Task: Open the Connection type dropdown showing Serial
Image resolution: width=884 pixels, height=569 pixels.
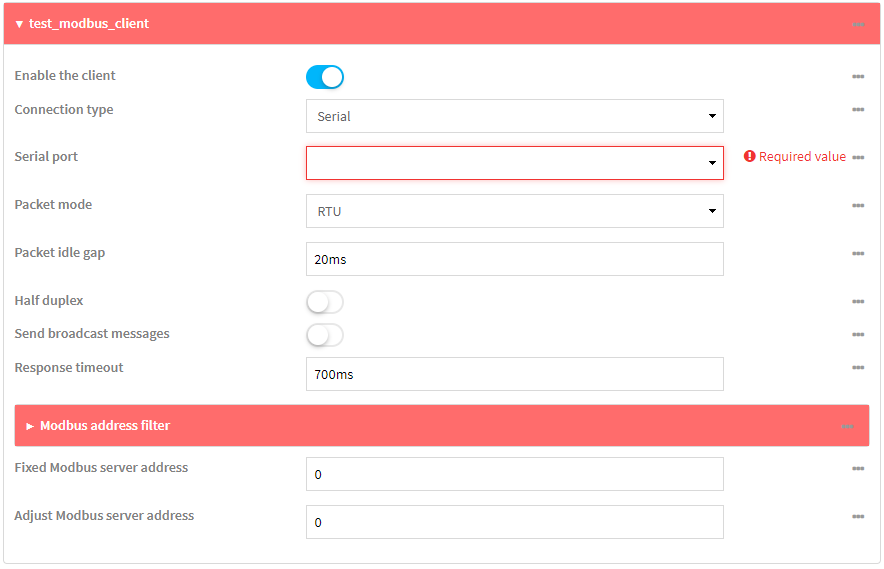Action: (514, 116)
